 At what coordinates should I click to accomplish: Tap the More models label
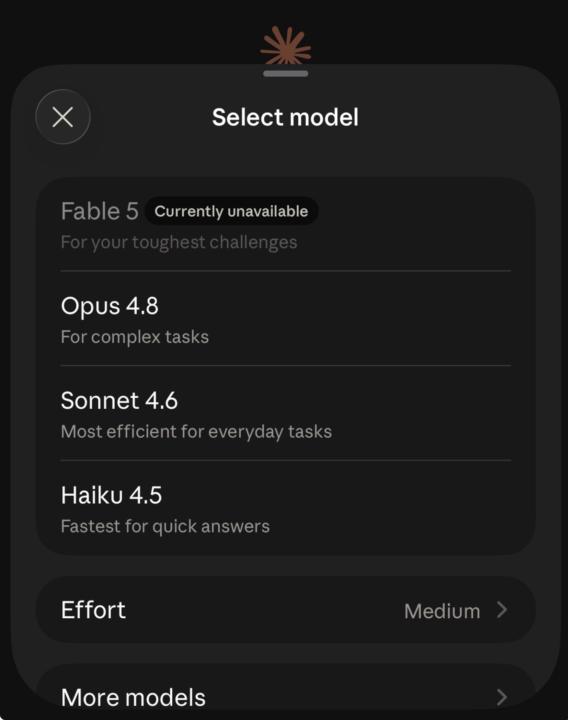133,698
